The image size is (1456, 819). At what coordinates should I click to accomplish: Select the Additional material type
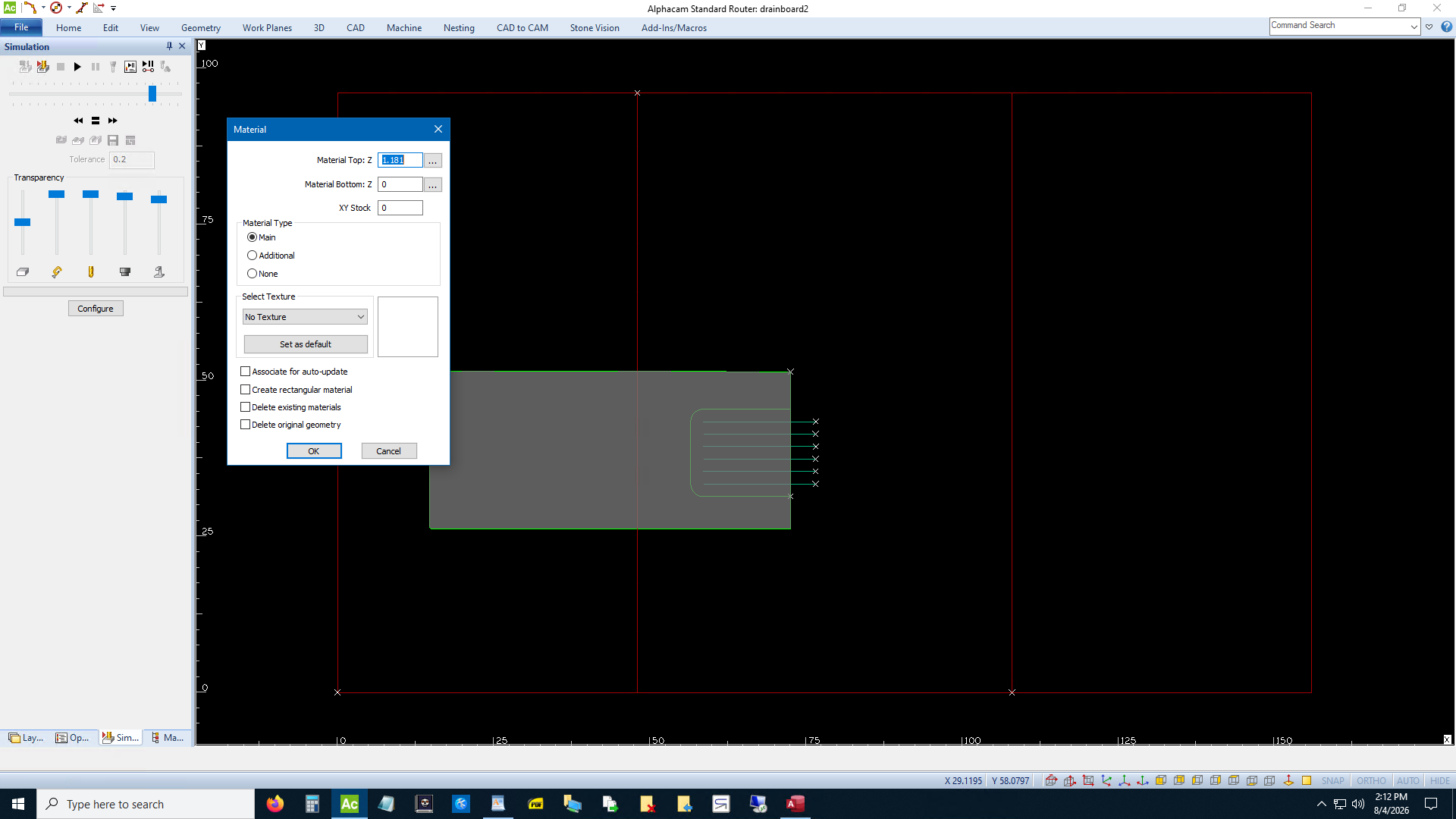tap(271, 256)
